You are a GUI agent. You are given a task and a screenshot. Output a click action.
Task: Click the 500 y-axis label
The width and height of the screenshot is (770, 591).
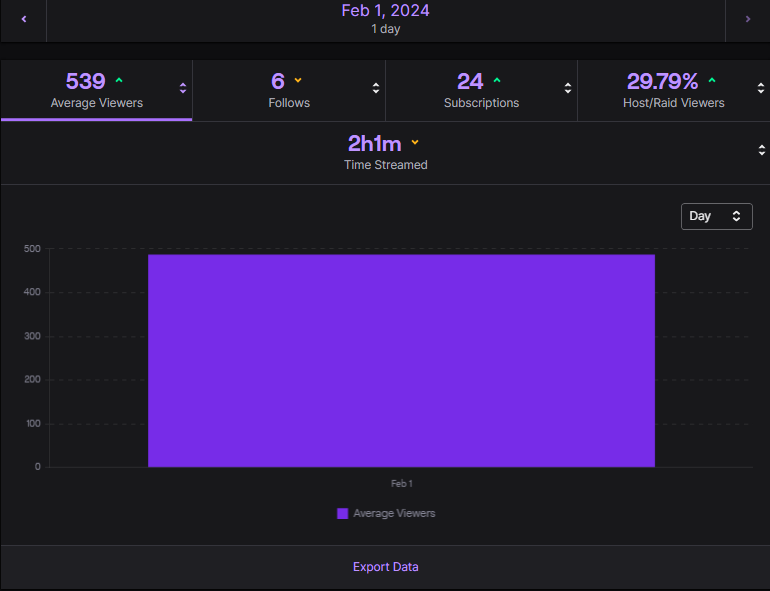pos(32,249)
